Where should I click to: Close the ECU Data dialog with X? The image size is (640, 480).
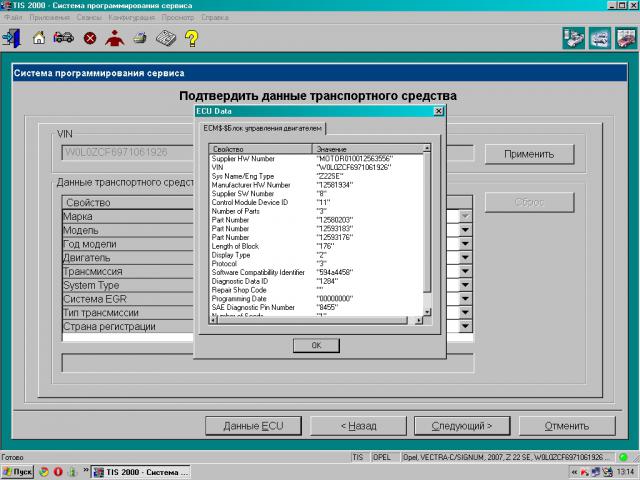click(x=438, y=111)
